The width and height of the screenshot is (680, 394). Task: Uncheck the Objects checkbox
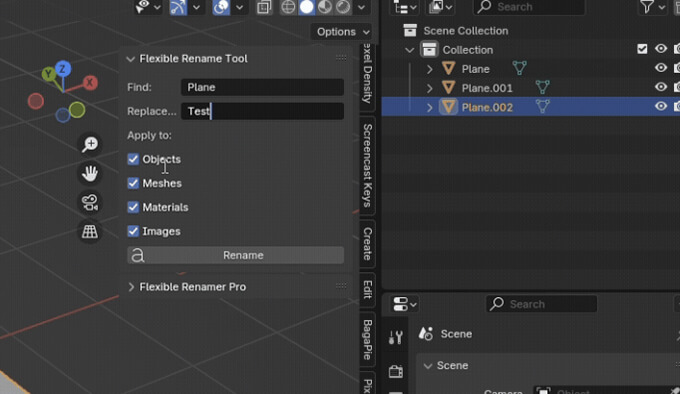(133, 159)
